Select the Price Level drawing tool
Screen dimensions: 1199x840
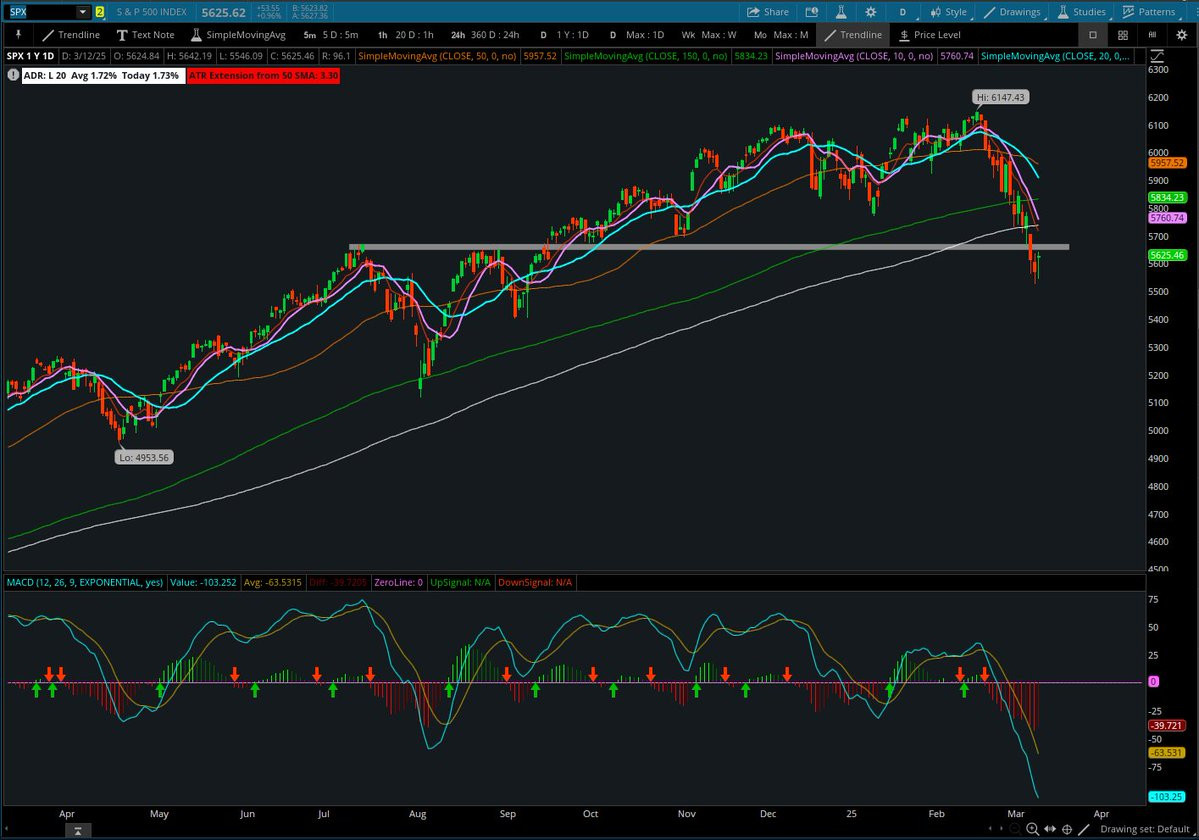[x=929, y=34]
